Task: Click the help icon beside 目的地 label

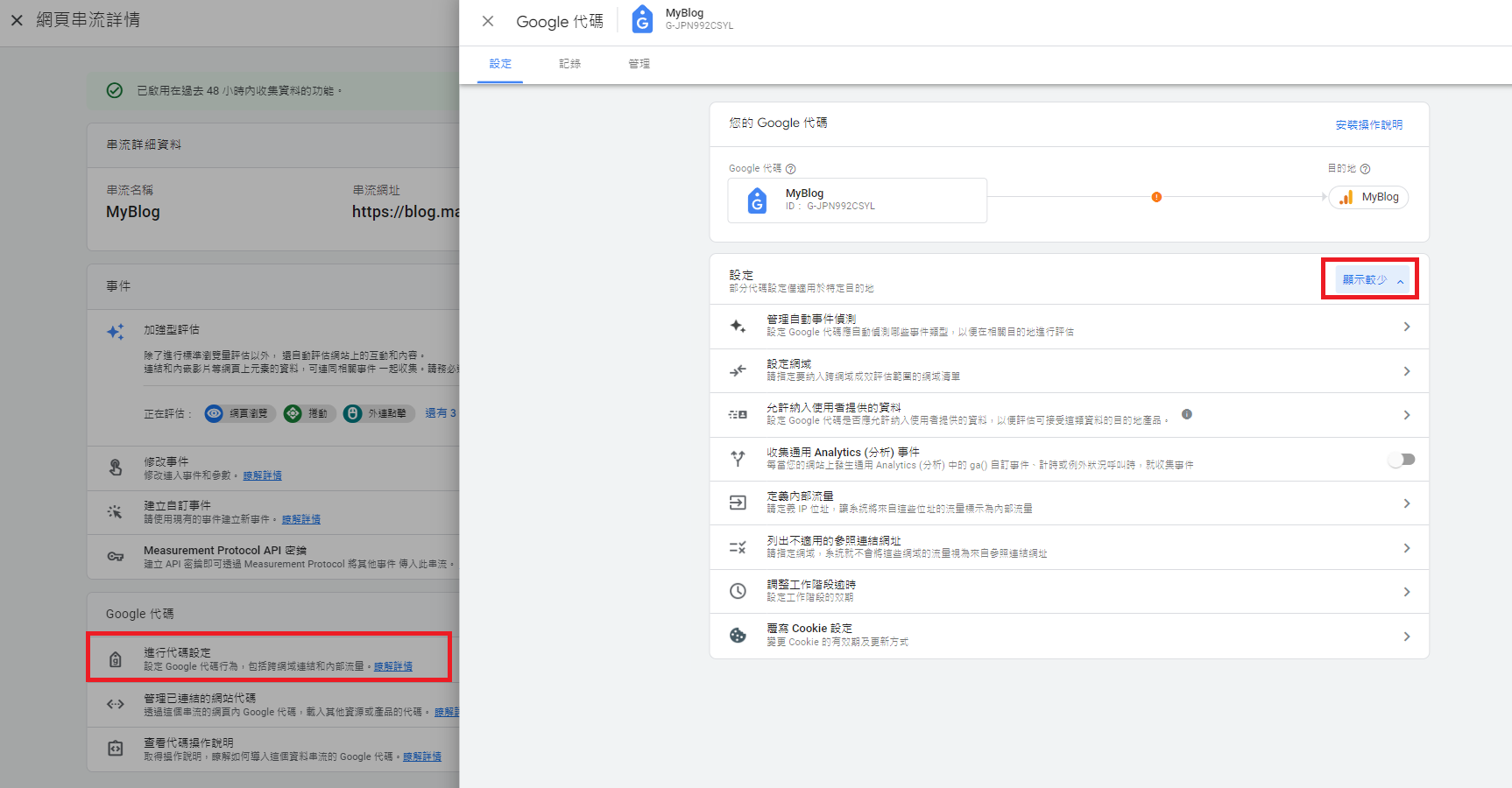Action: pyautogui.click(x=1365, y=169)
